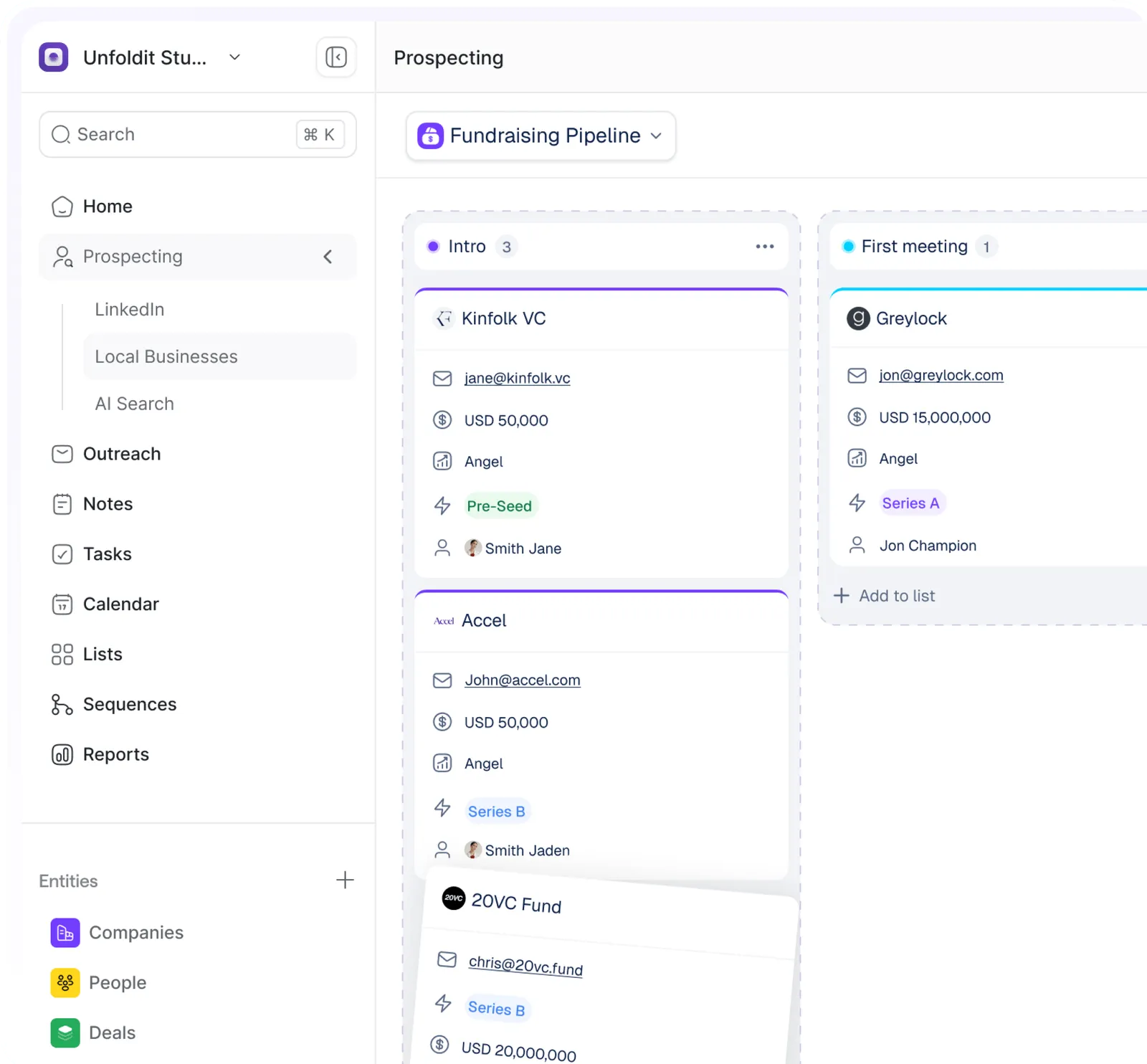Open the Accel card title

[484, 621]
